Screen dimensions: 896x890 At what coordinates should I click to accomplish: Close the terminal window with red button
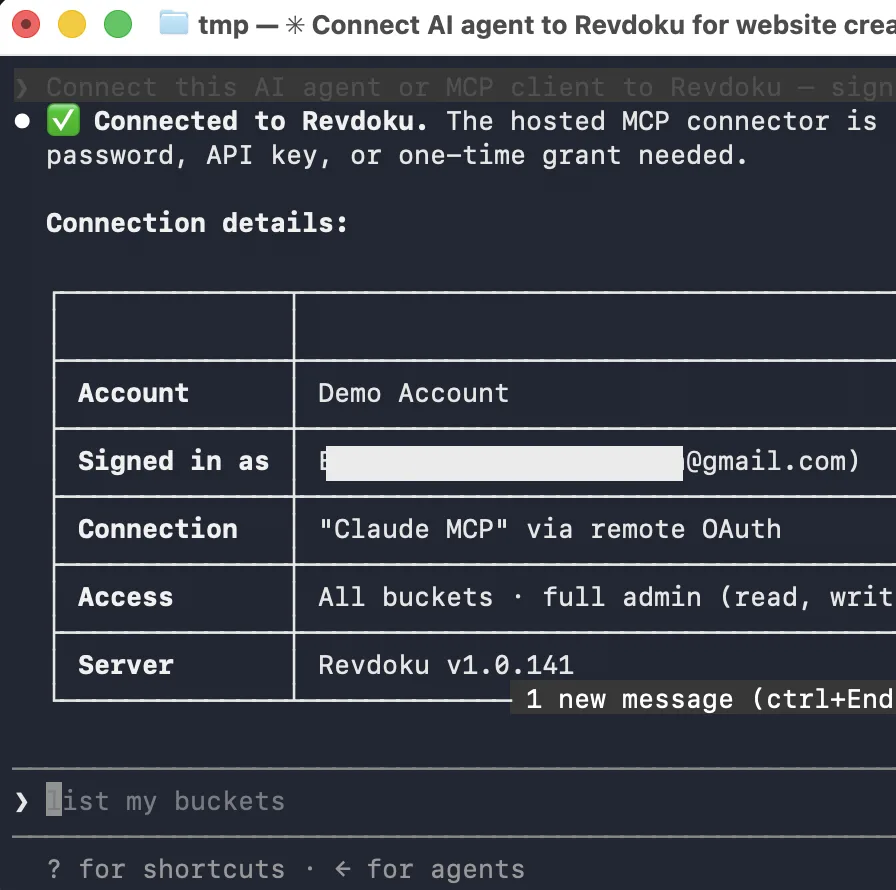pyautogui.click(x=26, y=24)
